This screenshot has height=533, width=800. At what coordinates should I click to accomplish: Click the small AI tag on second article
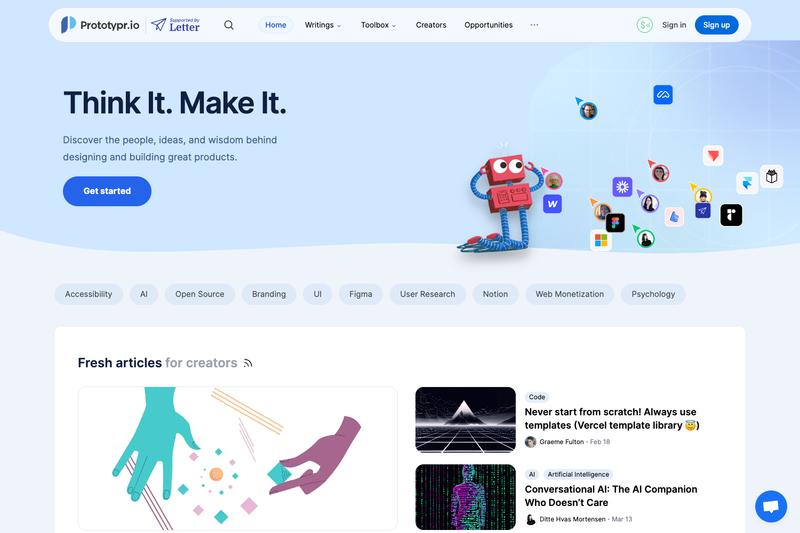click(x=532, y=474)
